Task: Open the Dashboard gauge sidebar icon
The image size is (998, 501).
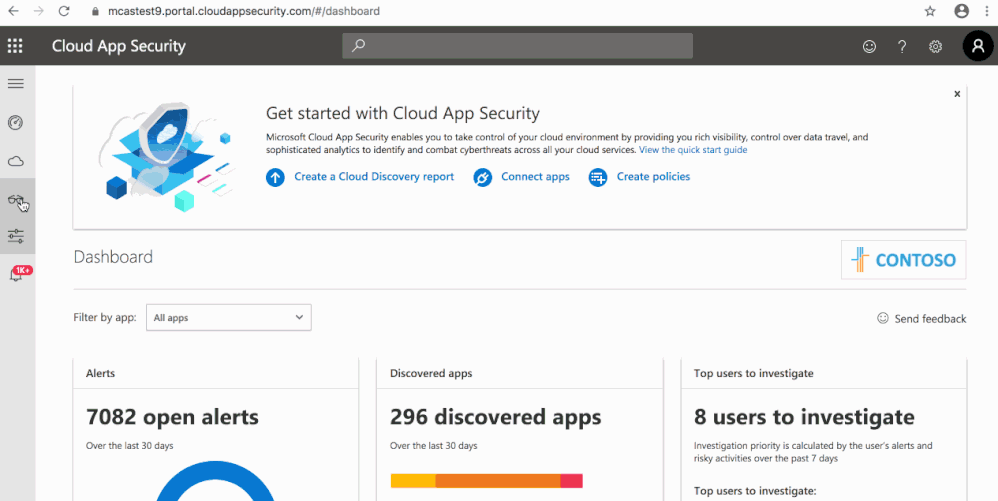Action: pos(16,122)
